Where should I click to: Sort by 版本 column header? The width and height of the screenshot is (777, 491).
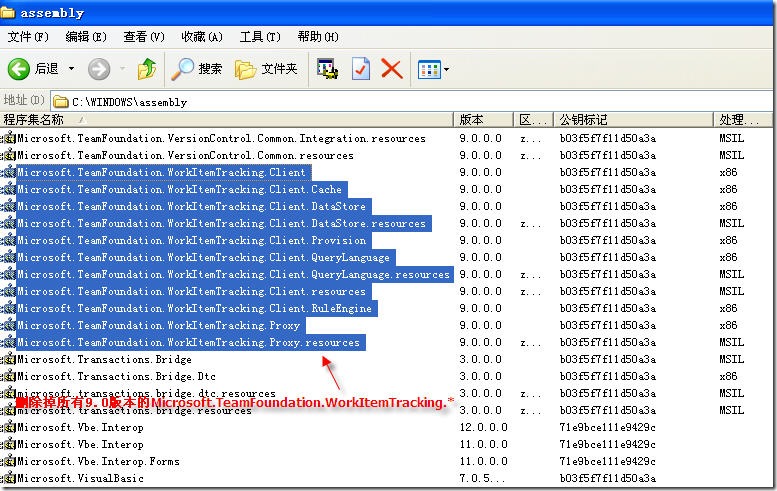click(x=483, y=119)
